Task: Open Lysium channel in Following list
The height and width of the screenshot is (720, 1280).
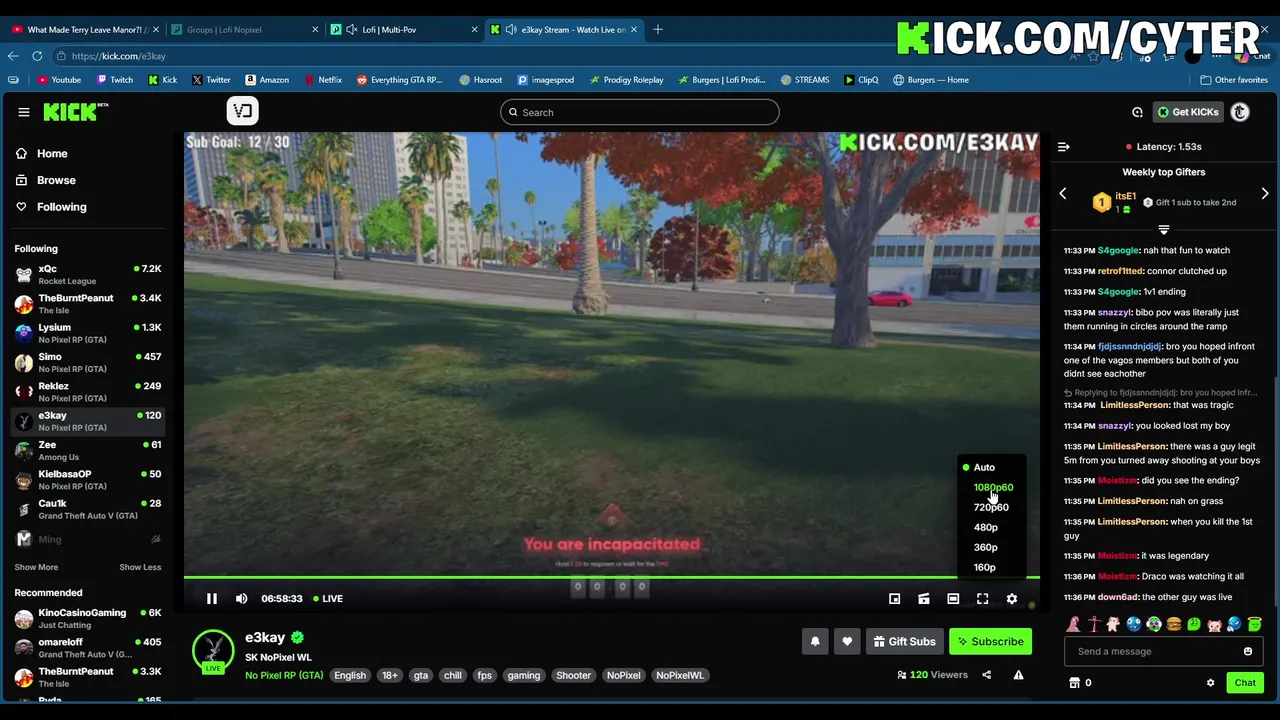Action: click(x=88, y=334)
